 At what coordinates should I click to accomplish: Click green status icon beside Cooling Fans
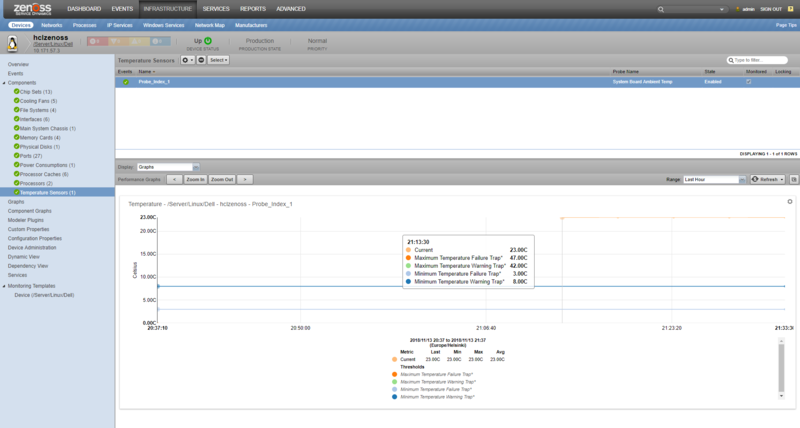point(16,101)
